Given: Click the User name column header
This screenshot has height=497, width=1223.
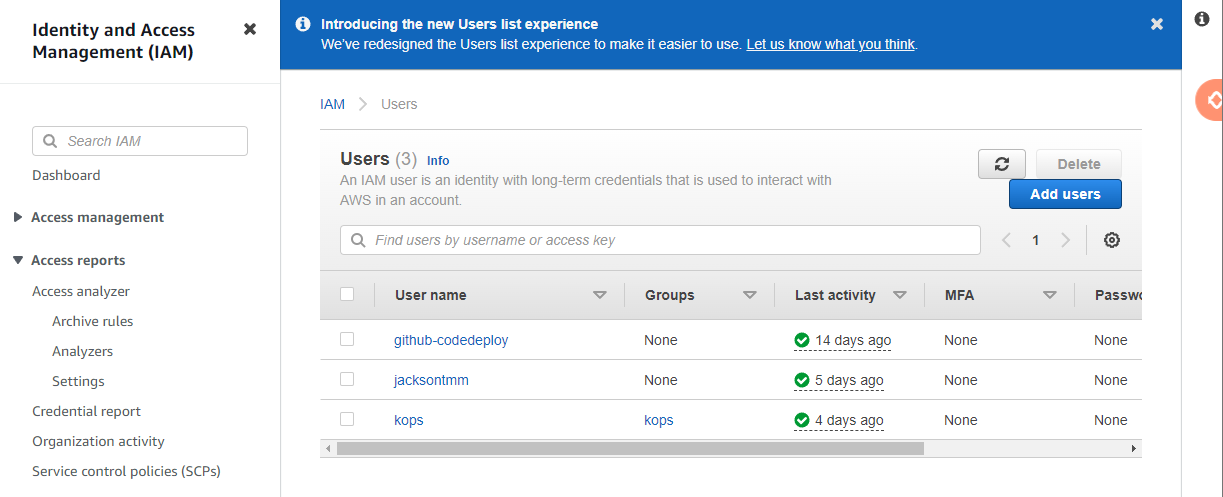Looking at the screenshot, I should click(x=431, y=295).
